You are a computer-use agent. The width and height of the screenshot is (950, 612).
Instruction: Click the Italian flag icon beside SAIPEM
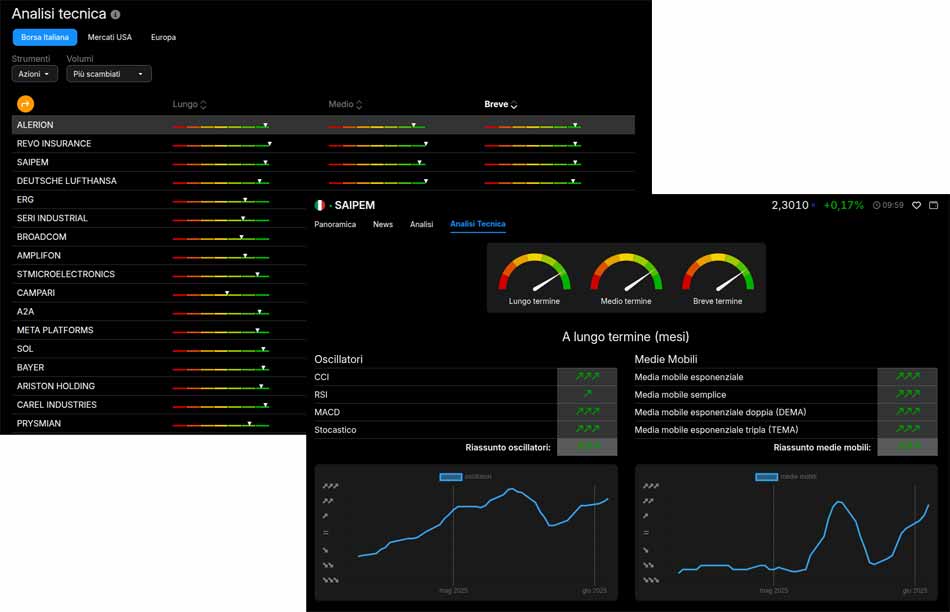[x=320, y=205]
